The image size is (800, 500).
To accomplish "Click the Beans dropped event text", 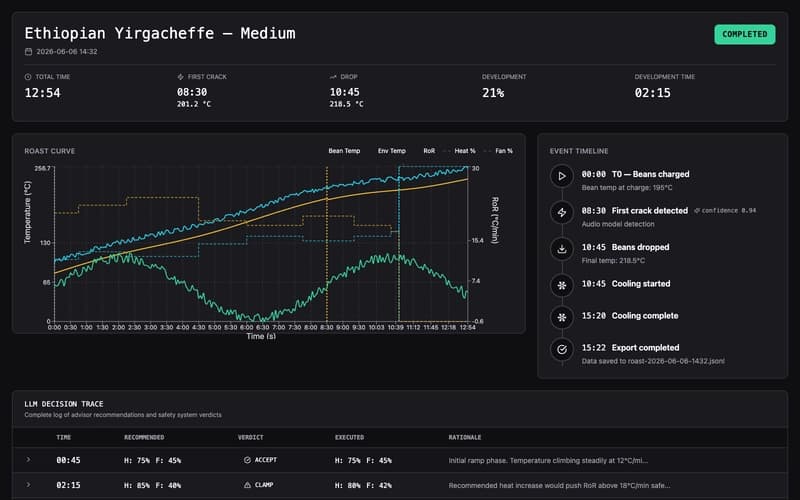I will pos(640,247).
